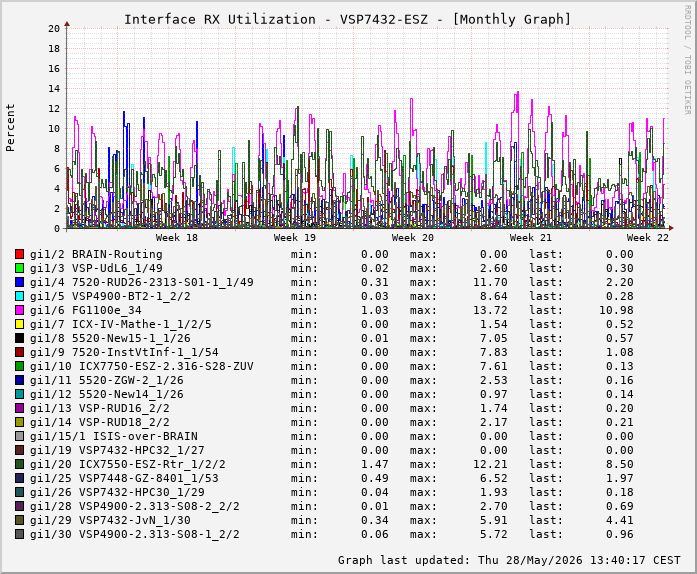Click the yellow gi1/7 ICX-IV-Mathe swatch
697x574 pixels.
coord(20,324)
